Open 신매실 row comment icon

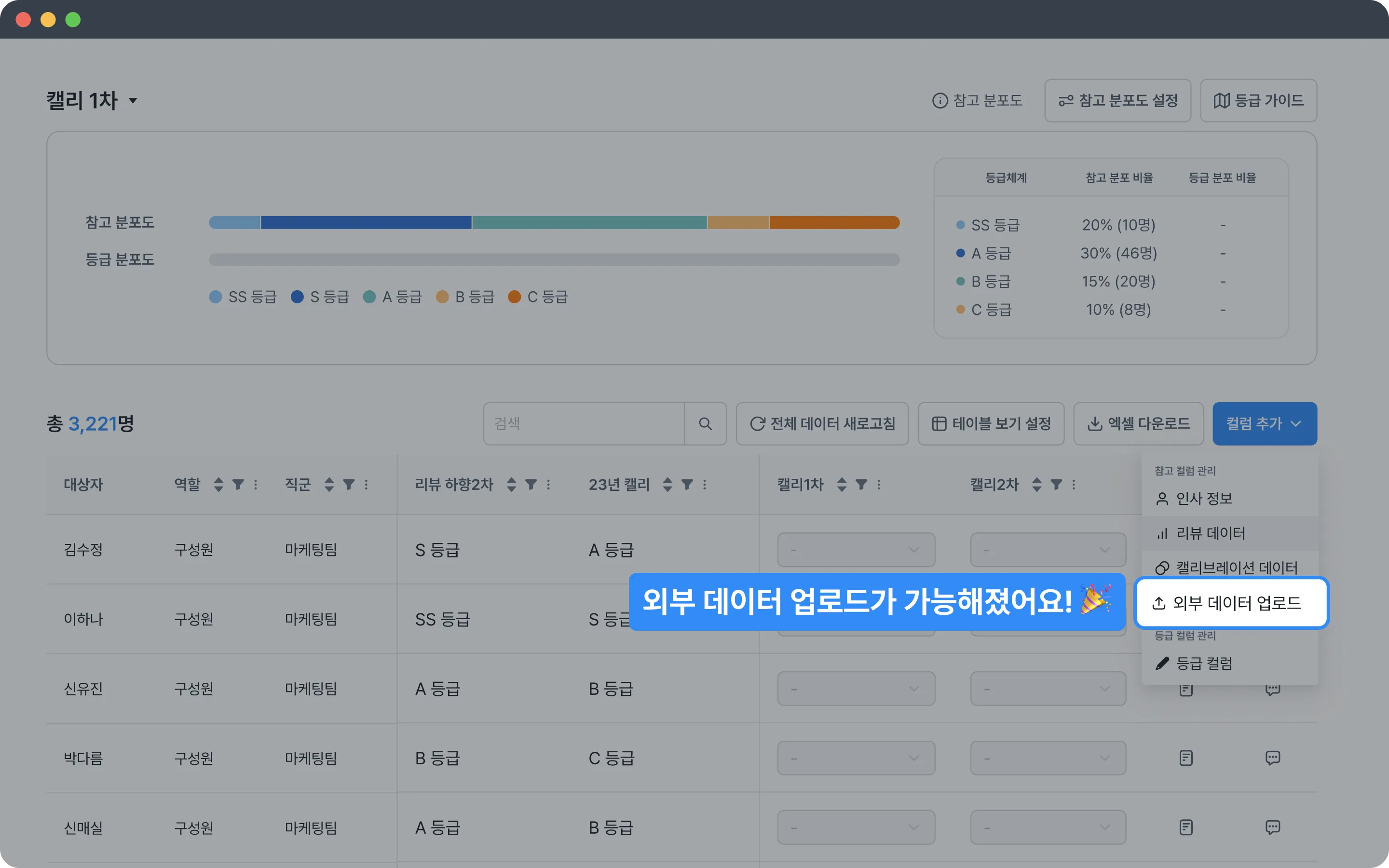[x=1272, y=827]
